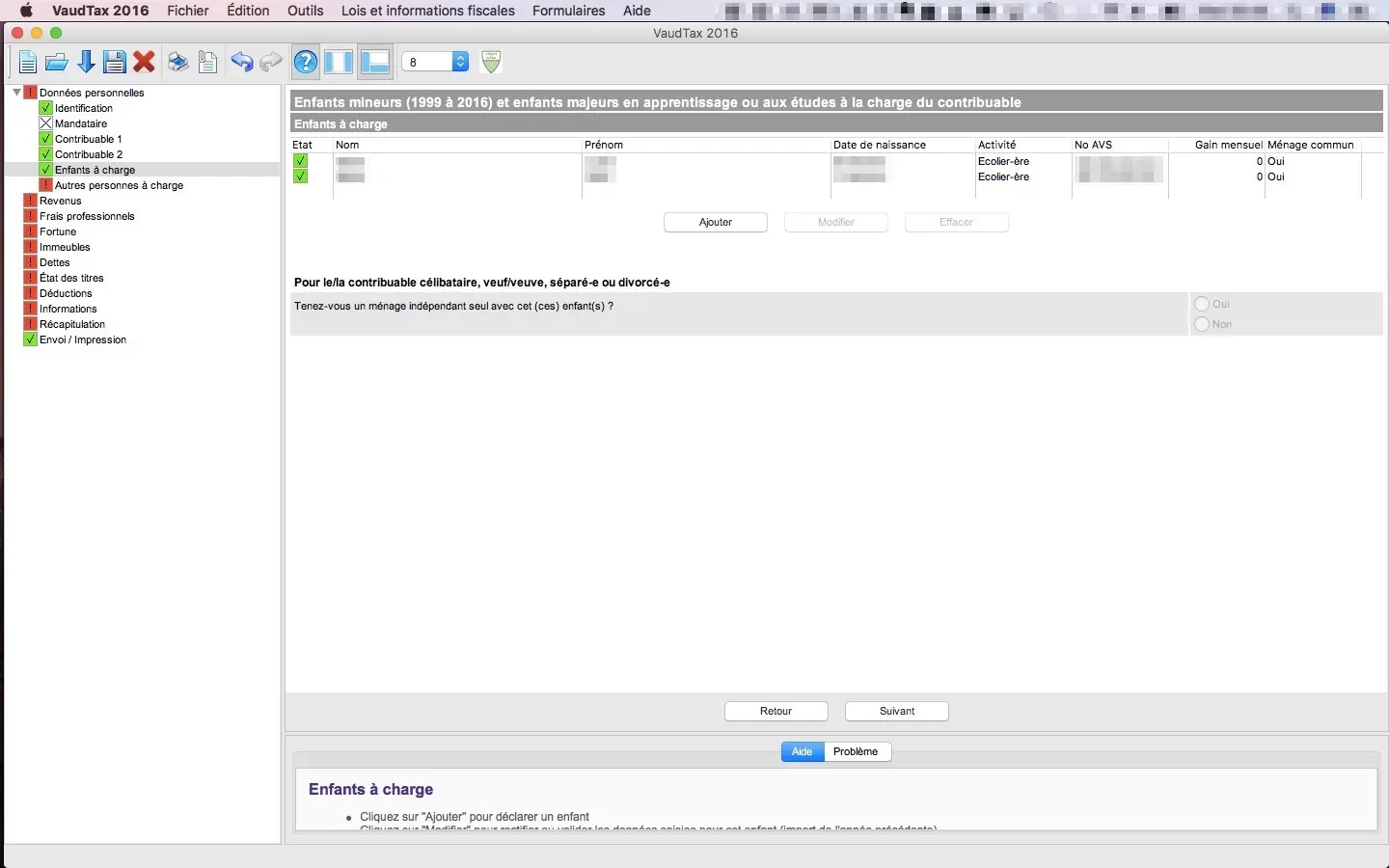
Task: Open the Apple menu
Action: tap(26, 11)
